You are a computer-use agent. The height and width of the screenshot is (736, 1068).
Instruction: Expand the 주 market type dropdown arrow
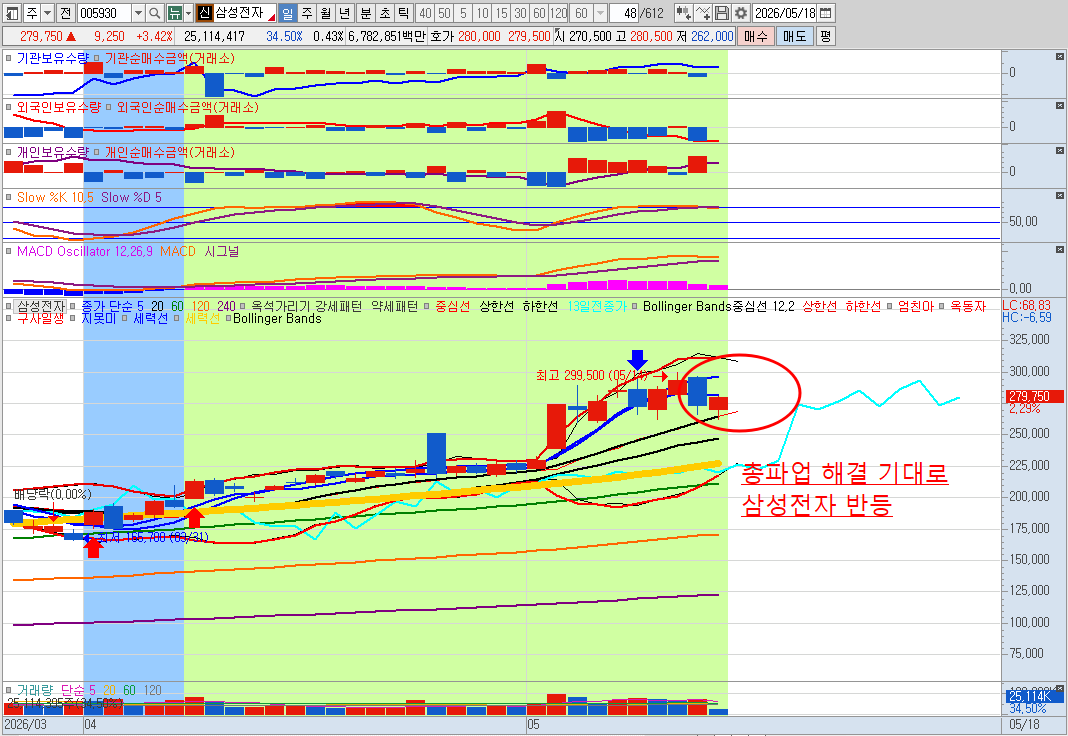[x=47, y=13]
